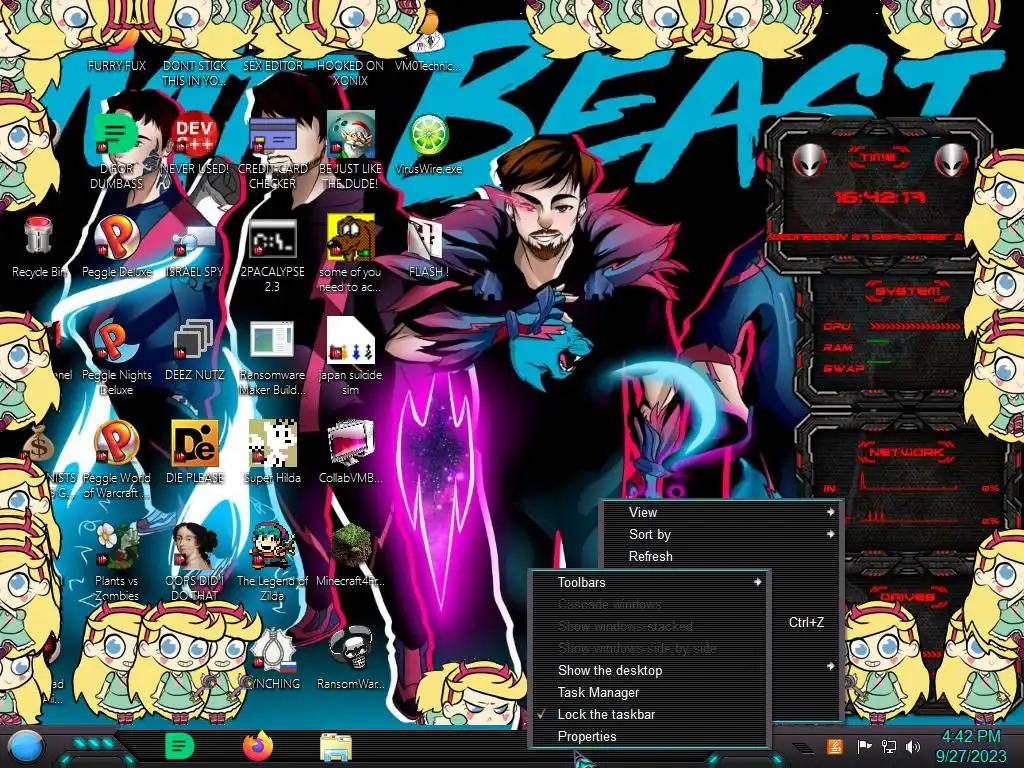Launch the Super Hilda game icon

click(x=272, y=452)
